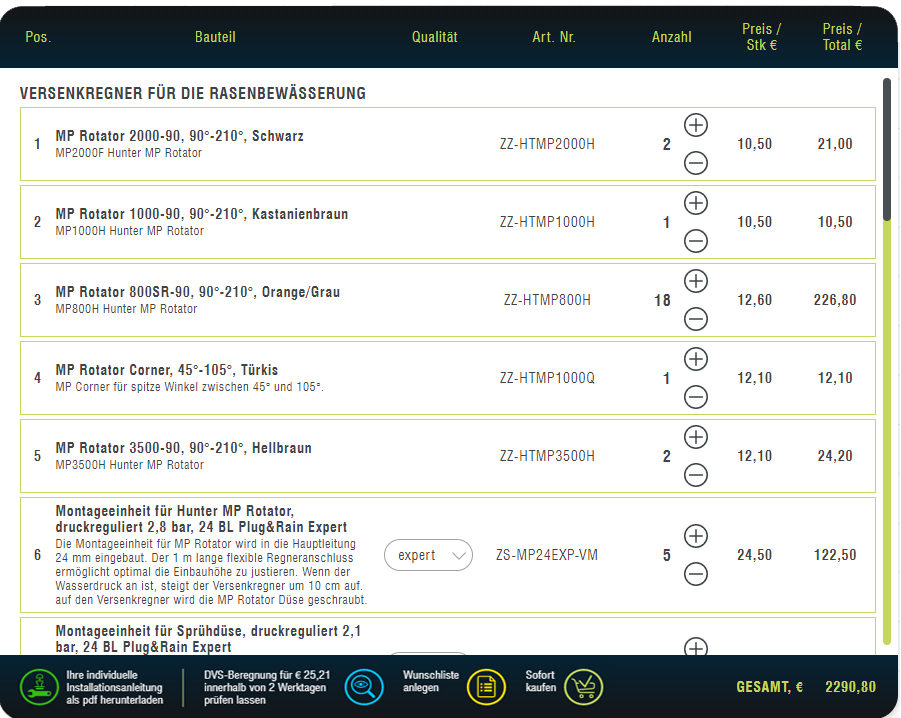Screen dimensions: 901x718
Task: Click the total price 21,00
Action: point(835,144)
